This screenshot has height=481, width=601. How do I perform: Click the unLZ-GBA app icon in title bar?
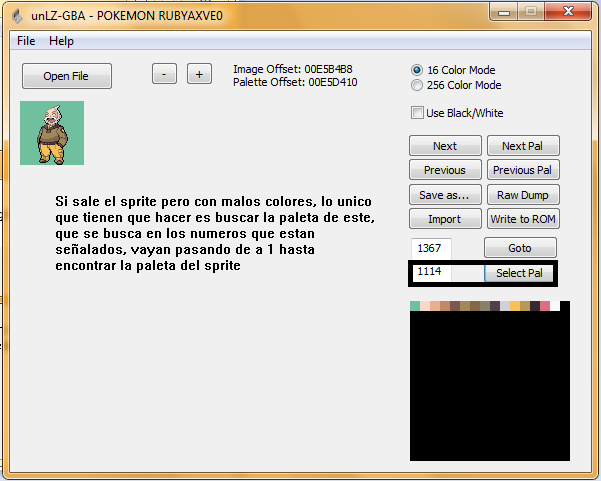click(17, 16)
